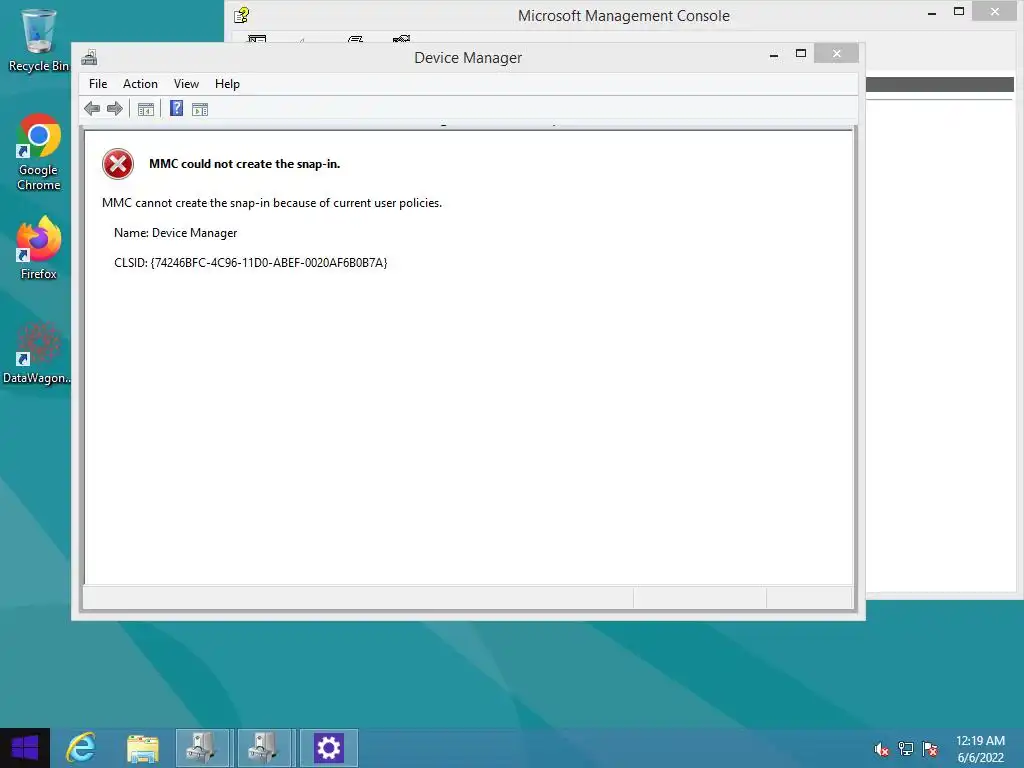
Task: Open the Windows Start button
Action: click(x=25, y=748)
